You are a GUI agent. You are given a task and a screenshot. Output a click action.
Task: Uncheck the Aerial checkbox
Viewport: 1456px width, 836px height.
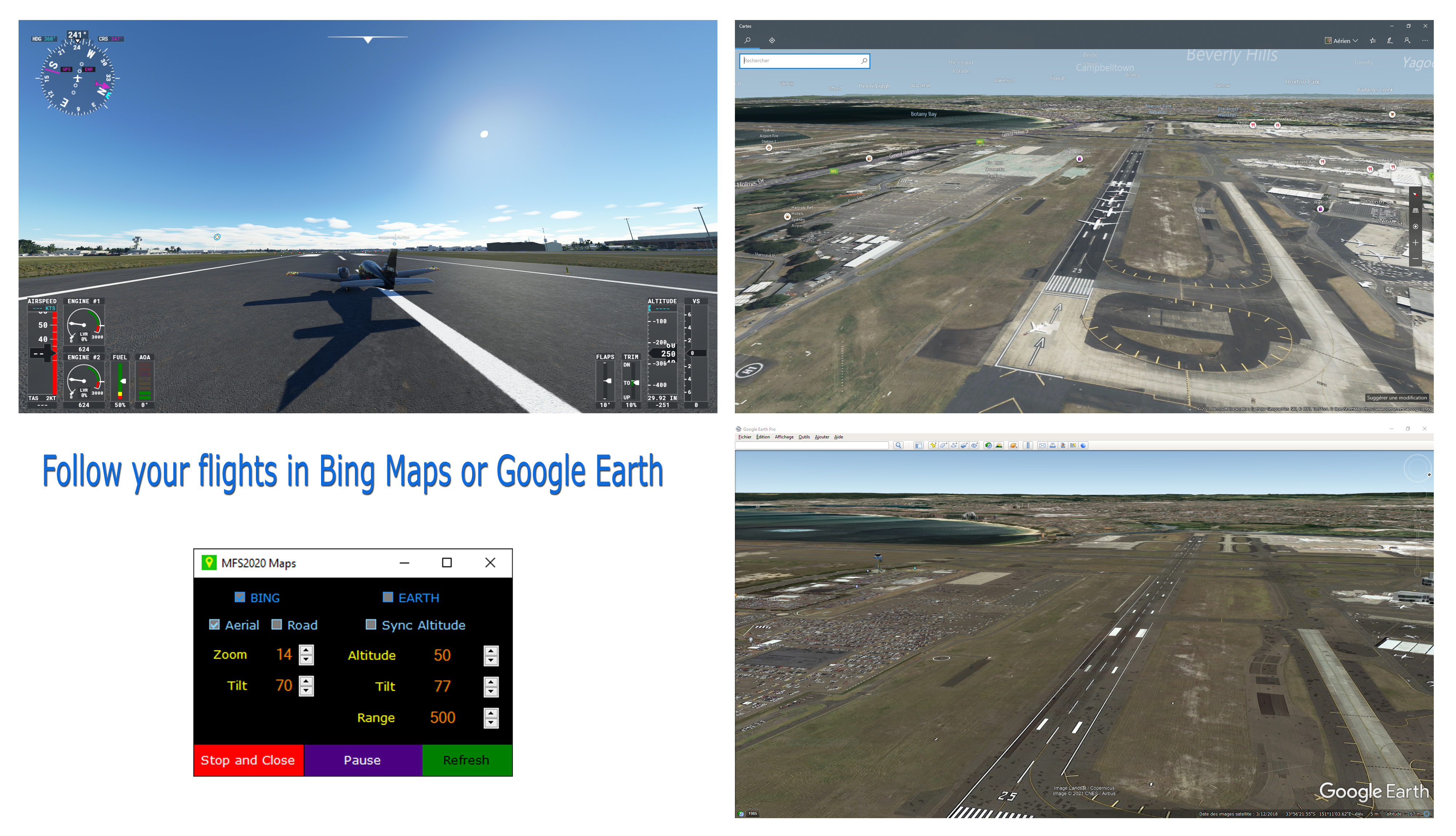pyautogui.click(x=214, y=625)
